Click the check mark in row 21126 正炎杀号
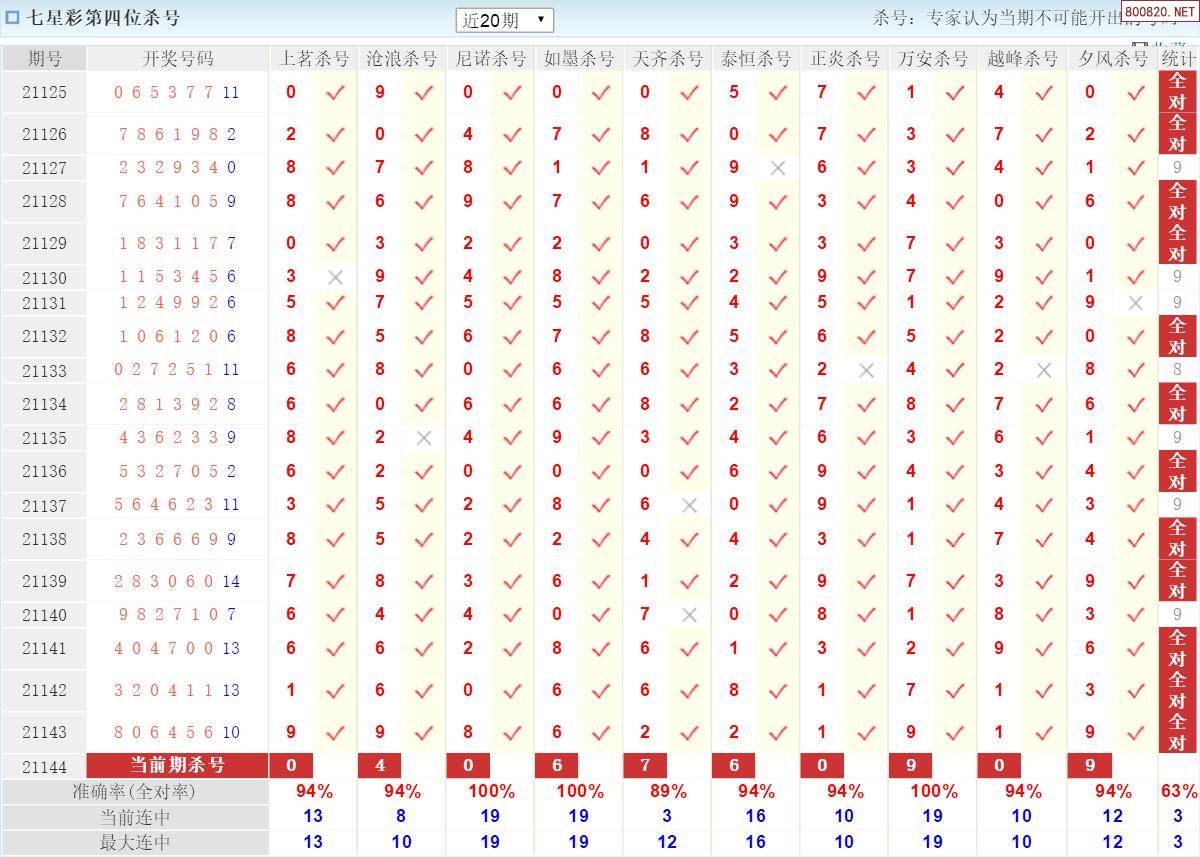Screen dimensions: 1200x857 (866, 134)
